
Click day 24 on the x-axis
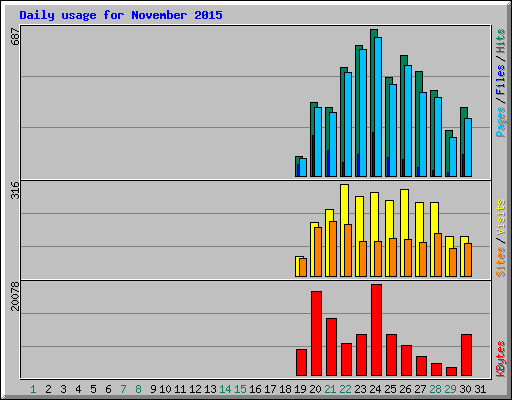(375, 389)
